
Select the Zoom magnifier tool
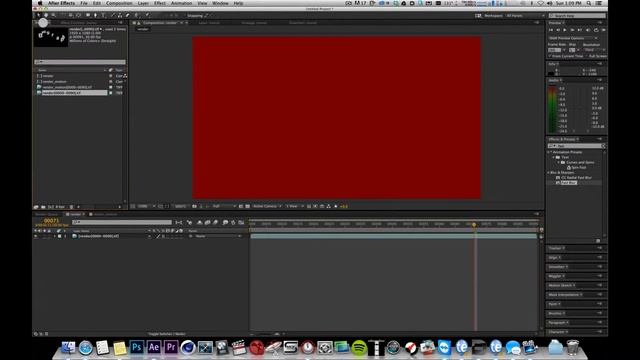(x=53, y=16)
